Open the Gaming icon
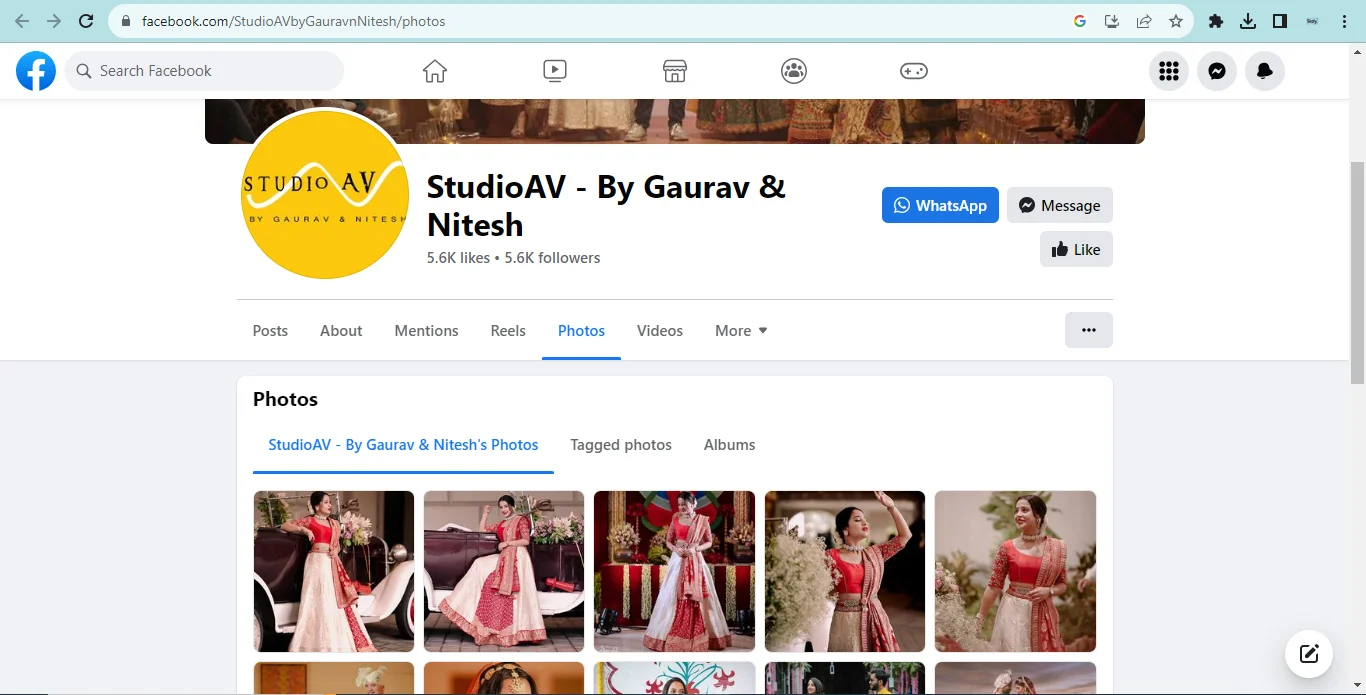1366x695 pixels. (914, 71)
